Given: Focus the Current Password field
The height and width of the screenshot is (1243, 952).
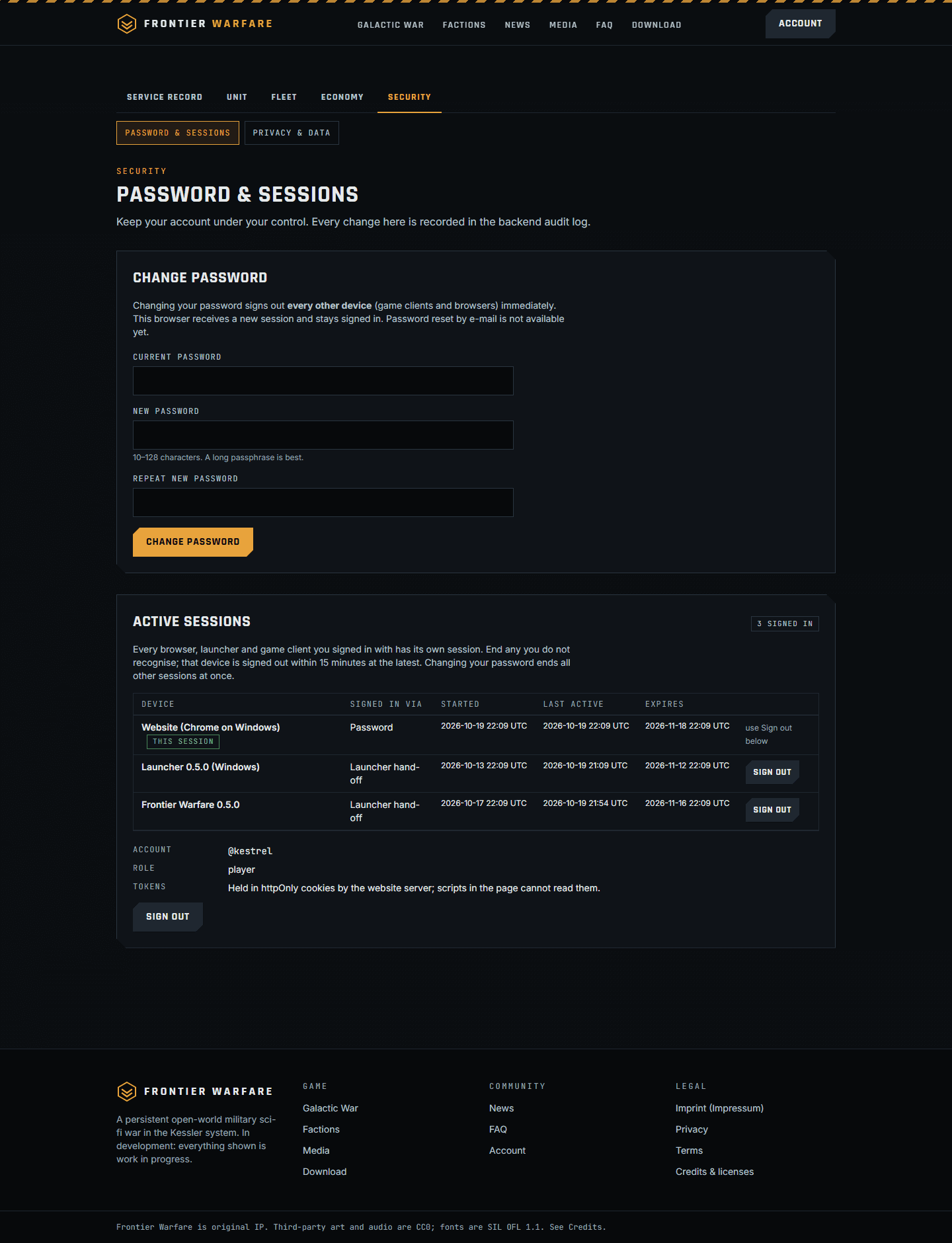Looking at the screenshot, I should [323, 381].
